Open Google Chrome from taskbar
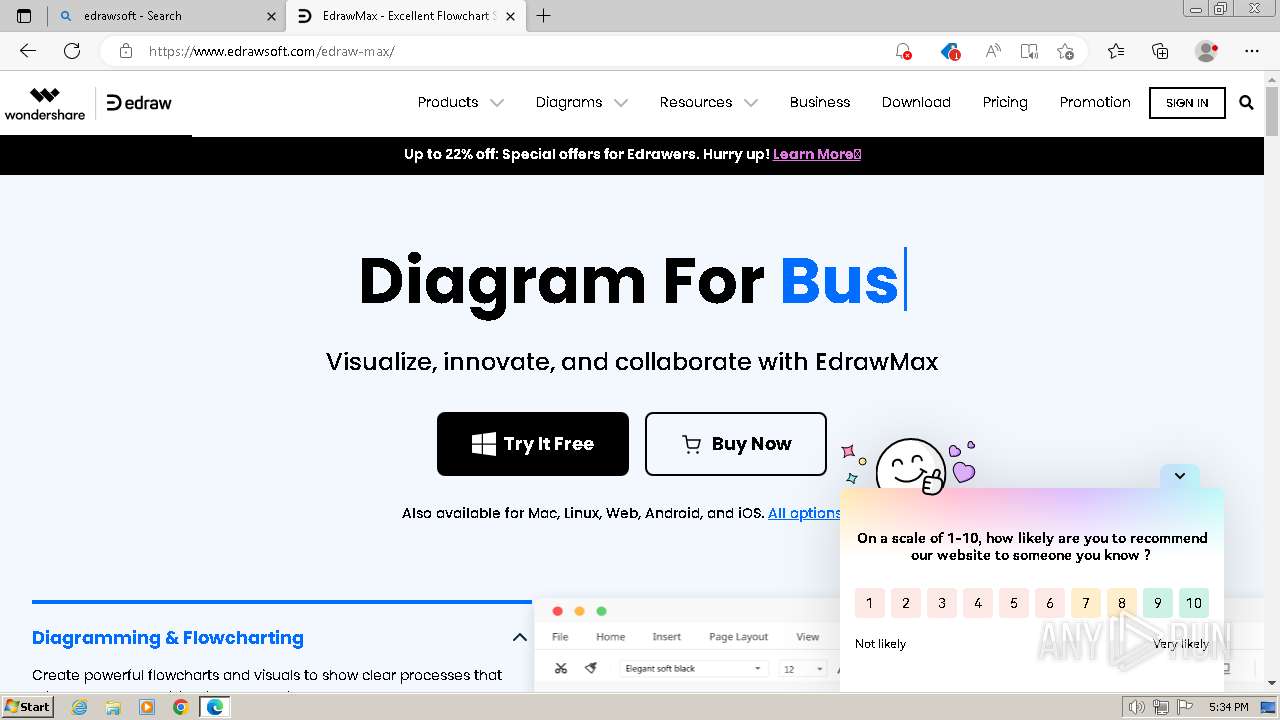The image size is (1280, 720). 180,707
